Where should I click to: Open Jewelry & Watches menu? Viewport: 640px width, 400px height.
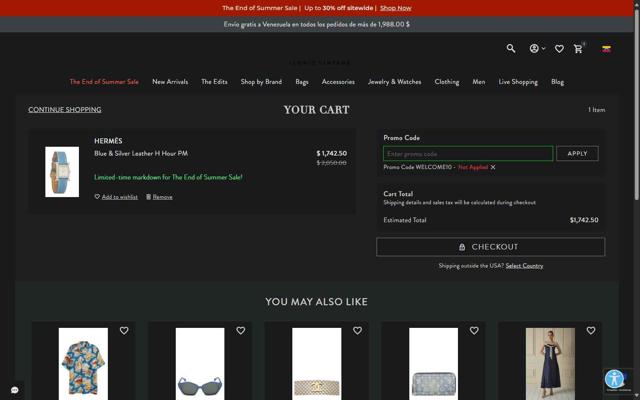coord(394,82)
